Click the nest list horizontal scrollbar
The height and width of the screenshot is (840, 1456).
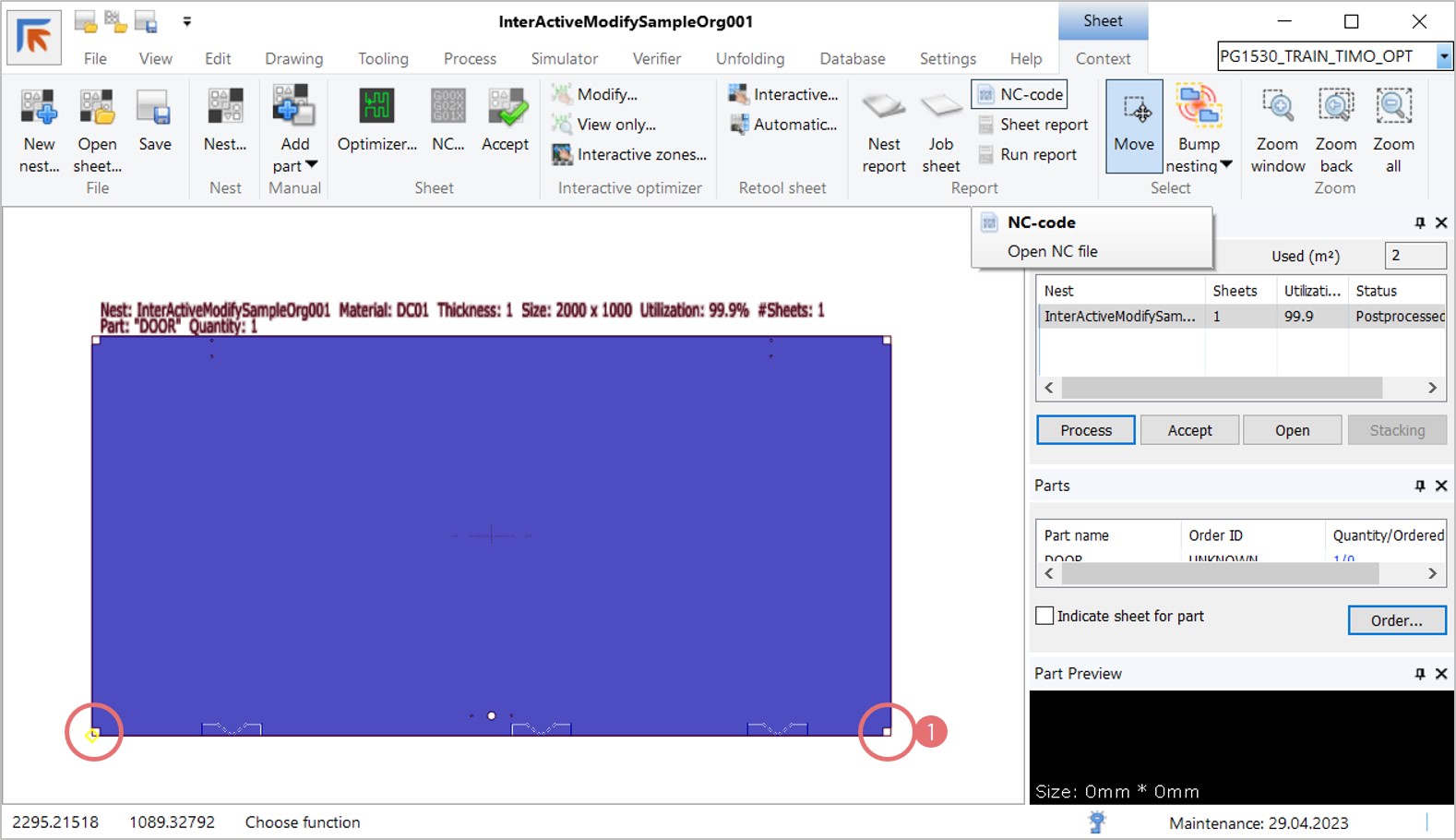[x=1221, y=388]
